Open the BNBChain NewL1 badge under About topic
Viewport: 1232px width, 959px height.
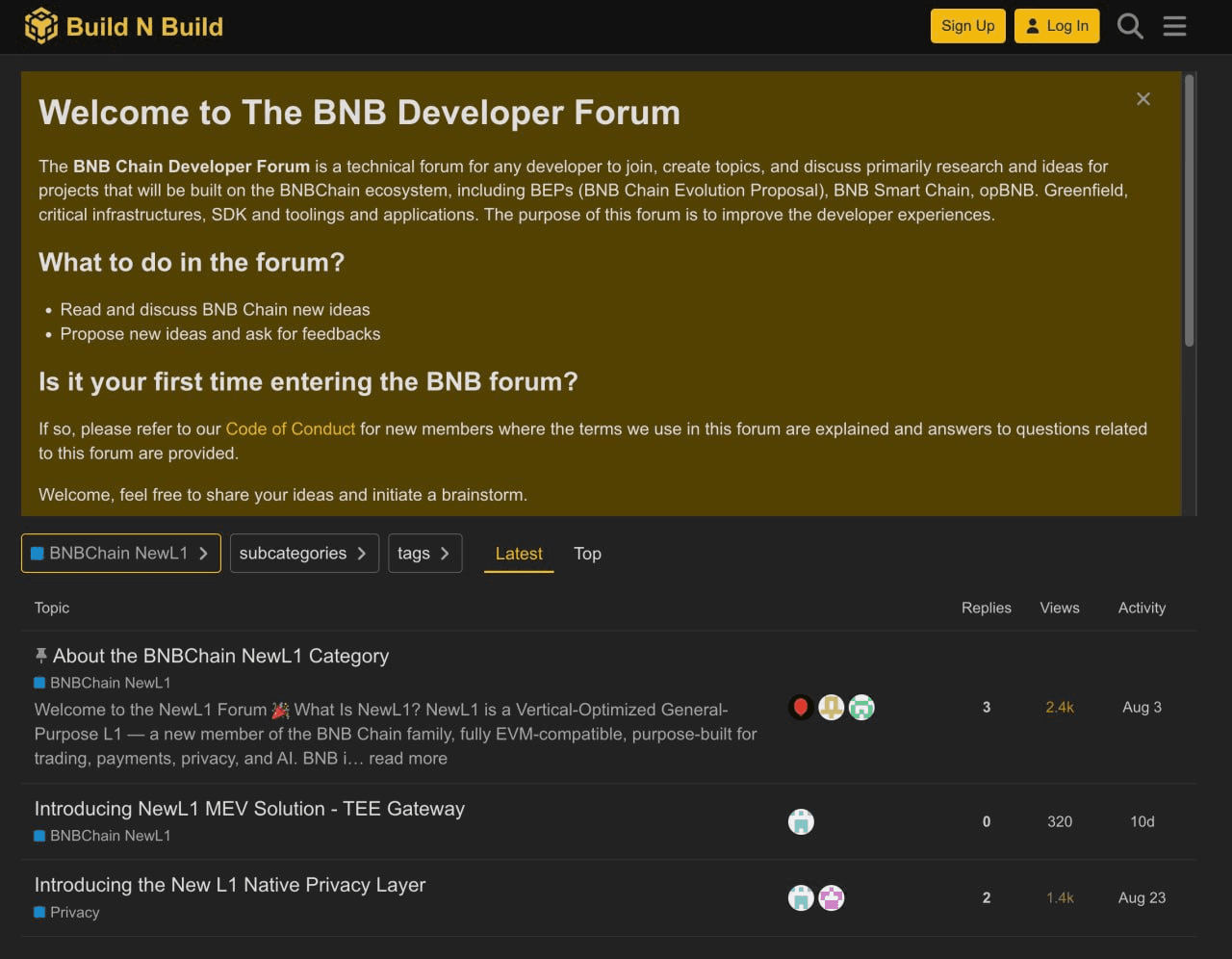pos(103,683)
